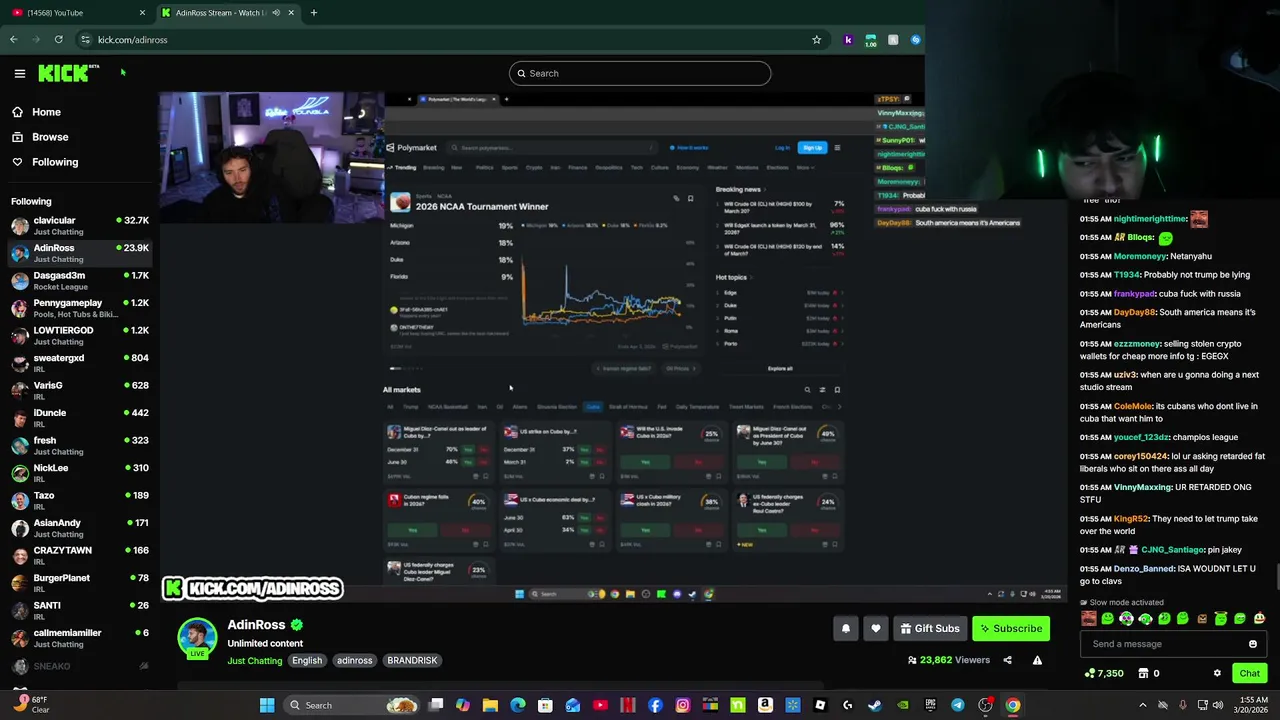Open Instagram from taskbar

[683, 705]
